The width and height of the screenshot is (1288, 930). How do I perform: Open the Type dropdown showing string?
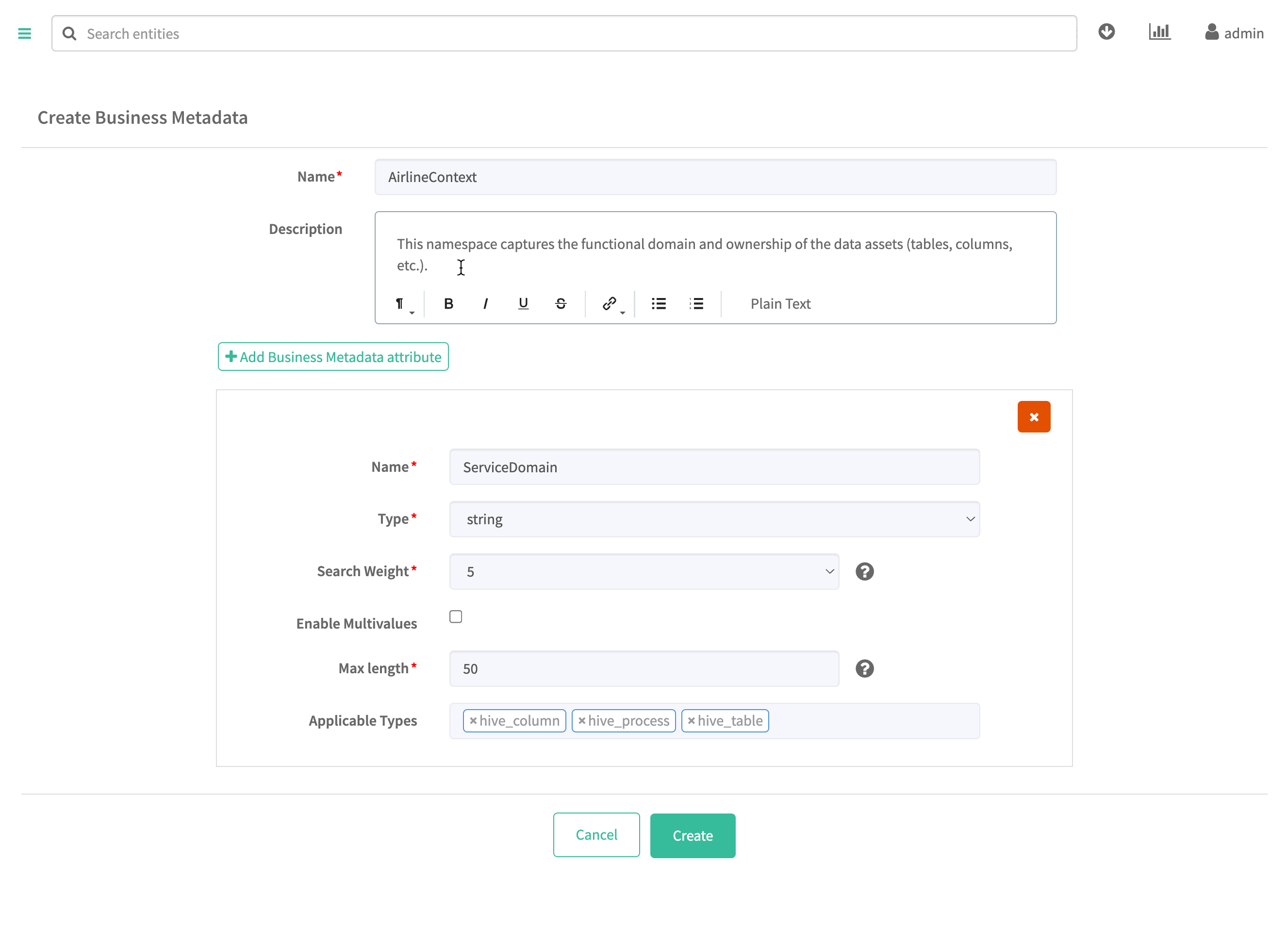point(714,519)
